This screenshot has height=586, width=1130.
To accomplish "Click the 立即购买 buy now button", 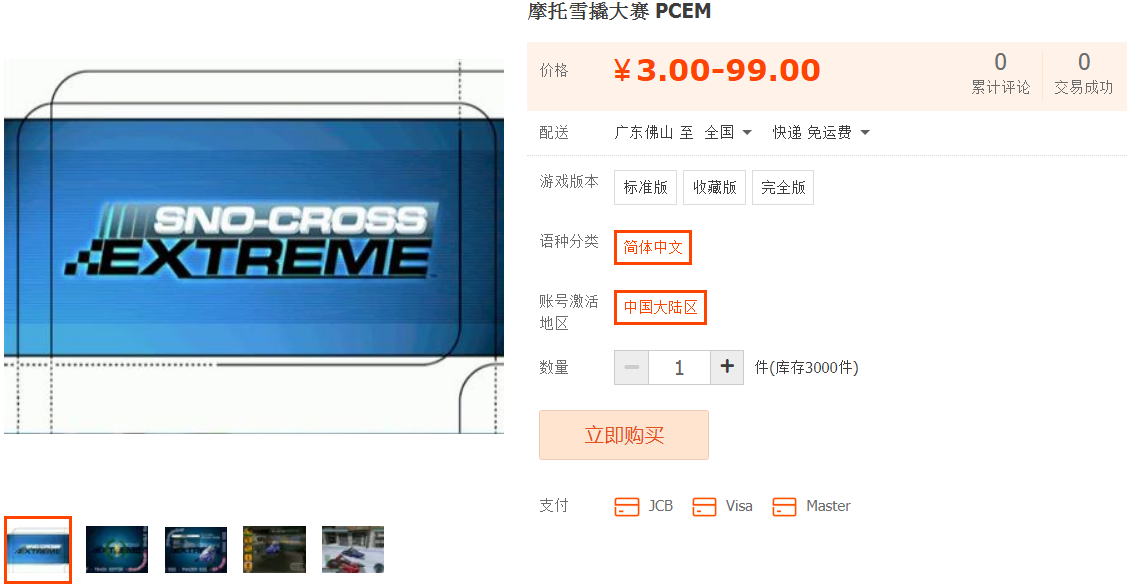I will pyautogui.click(x=624, y=435).
